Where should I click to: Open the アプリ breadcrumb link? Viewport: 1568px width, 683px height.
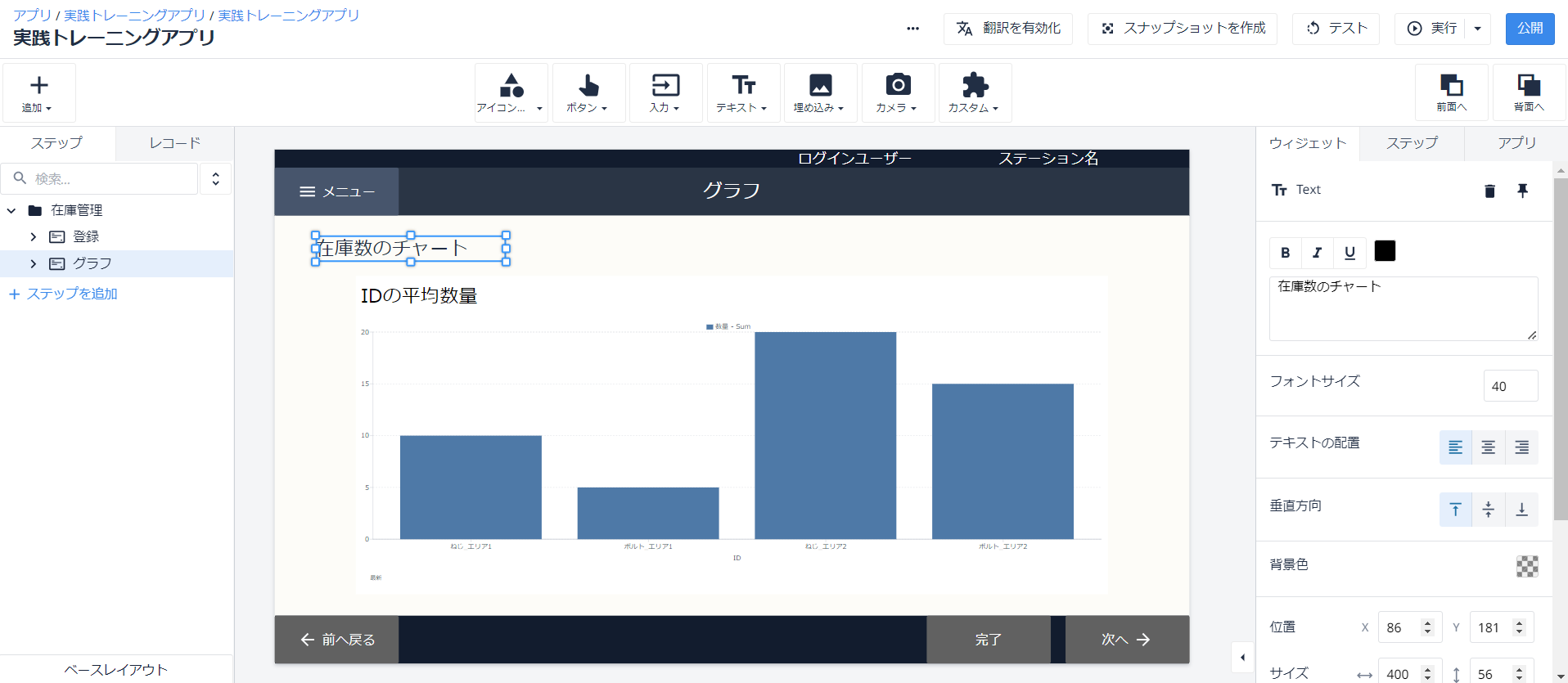point(33,15)
